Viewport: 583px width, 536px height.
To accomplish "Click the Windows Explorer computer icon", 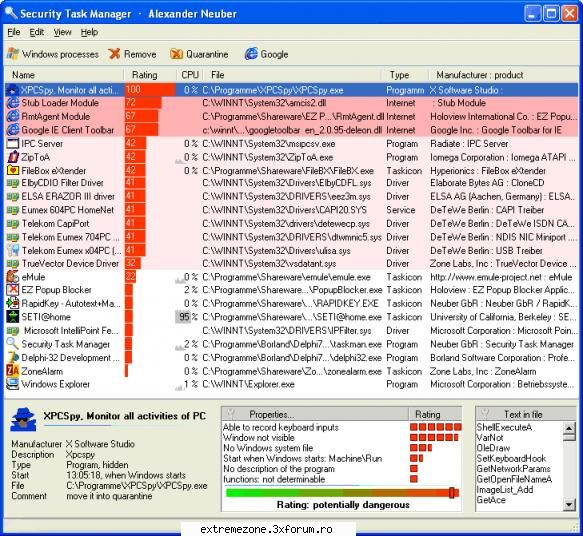I will tap(13, 384).
